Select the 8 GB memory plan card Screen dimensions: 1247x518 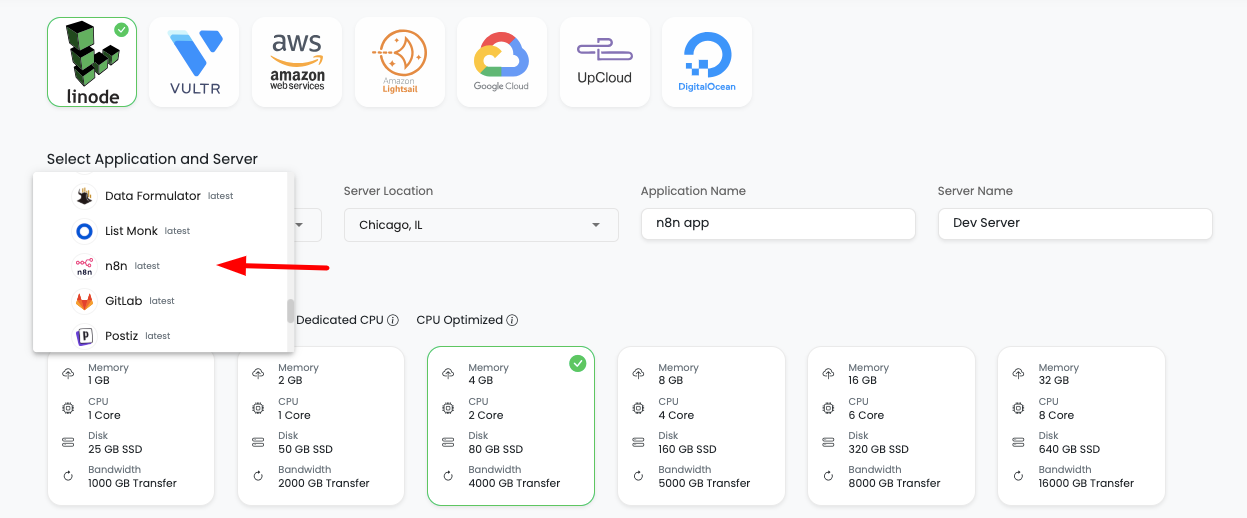[701, 426]
